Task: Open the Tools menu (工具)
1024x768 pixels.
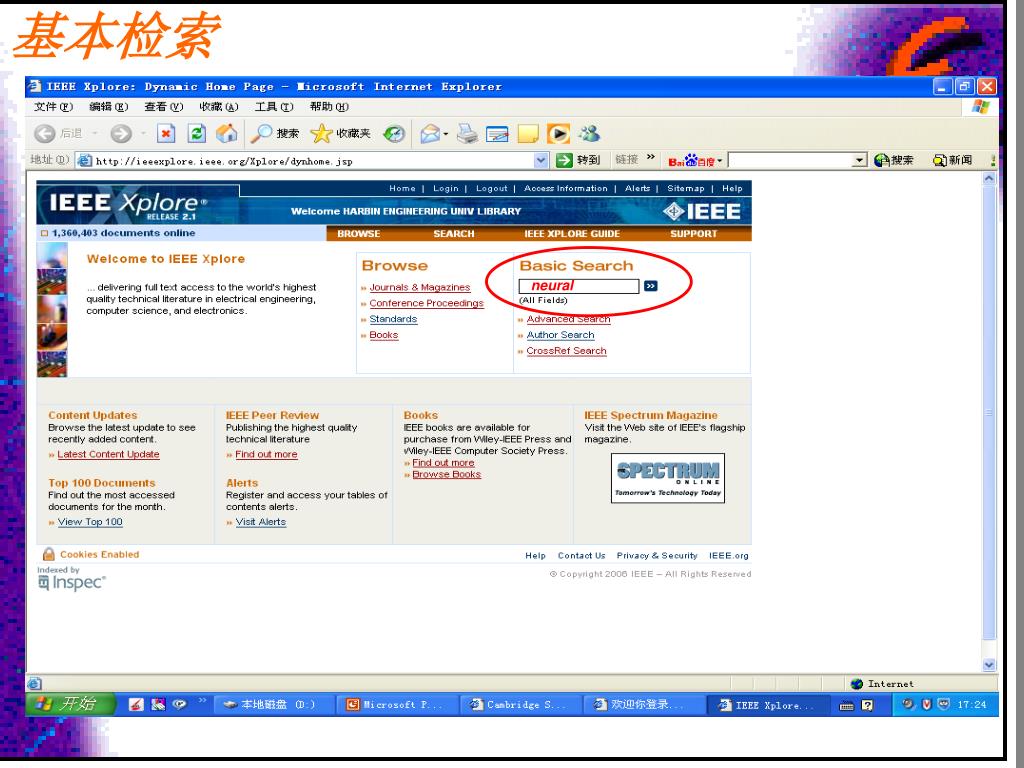Action: point(274,106)
